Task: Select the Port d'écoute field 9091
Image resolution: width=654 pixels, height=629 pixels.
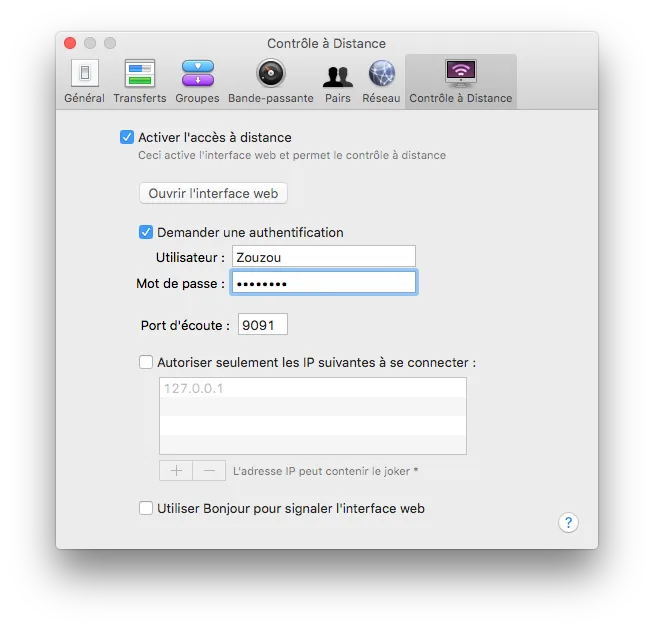Action: click(263, 325)
